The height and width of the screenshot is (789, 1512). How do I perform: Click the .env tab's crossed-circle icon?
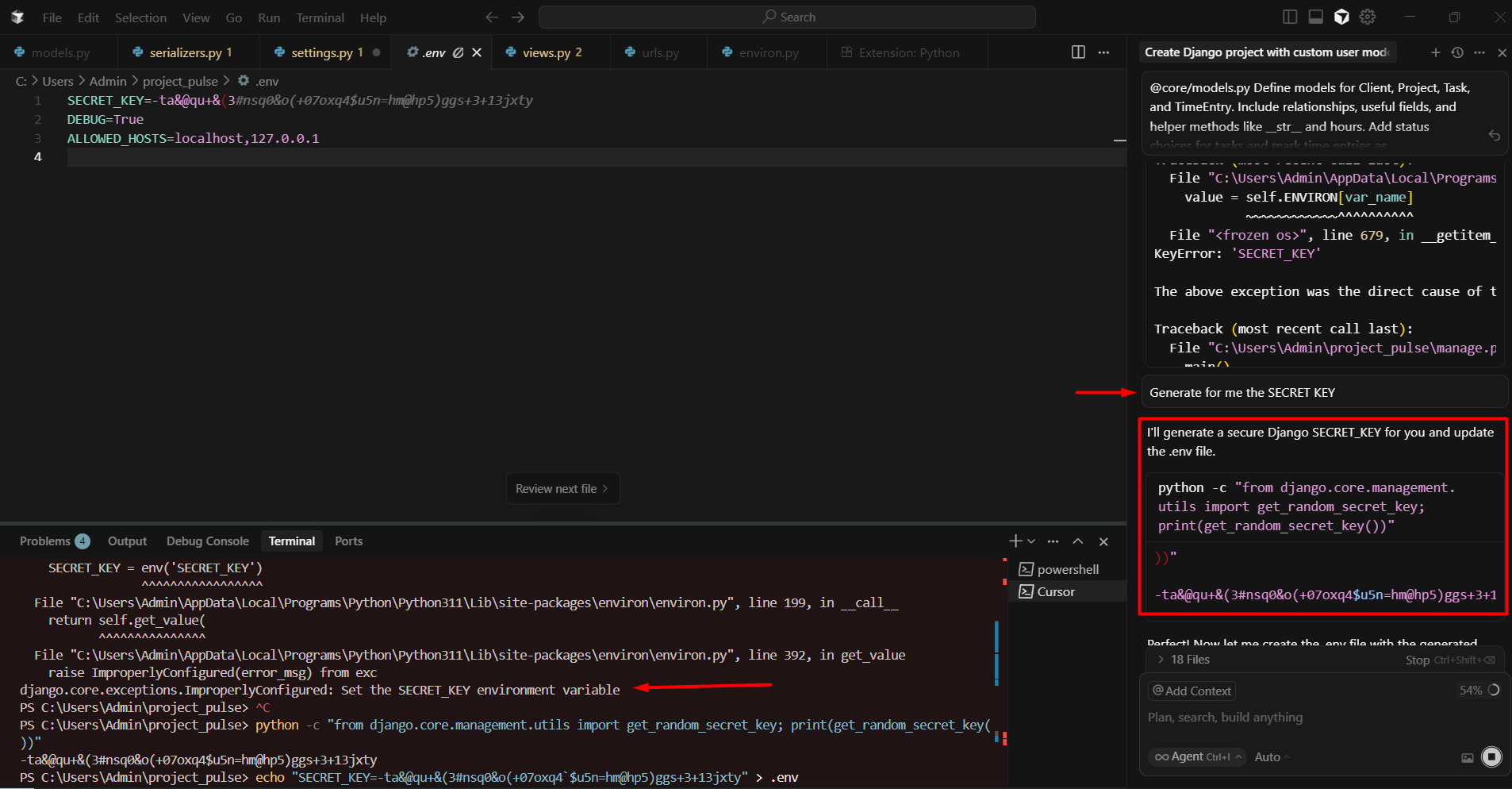tap(458, 52)
